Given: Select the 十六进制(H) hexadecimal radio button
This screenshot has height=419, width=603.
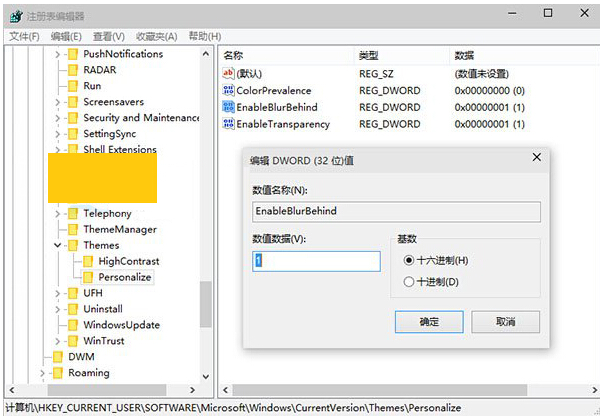Looking at the screenshot, I should [408, 260].
